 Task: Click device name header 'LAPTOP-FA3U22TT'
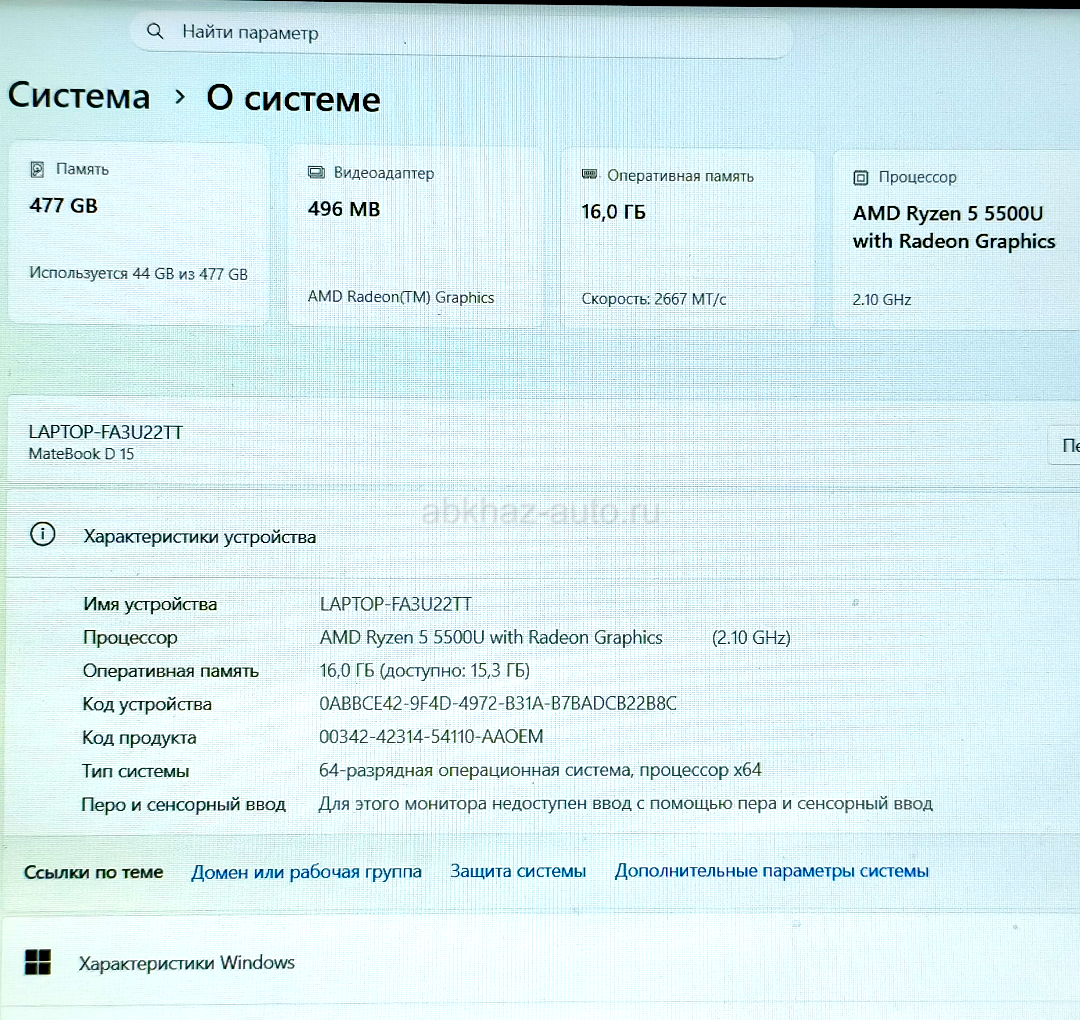tap(105, 432)
